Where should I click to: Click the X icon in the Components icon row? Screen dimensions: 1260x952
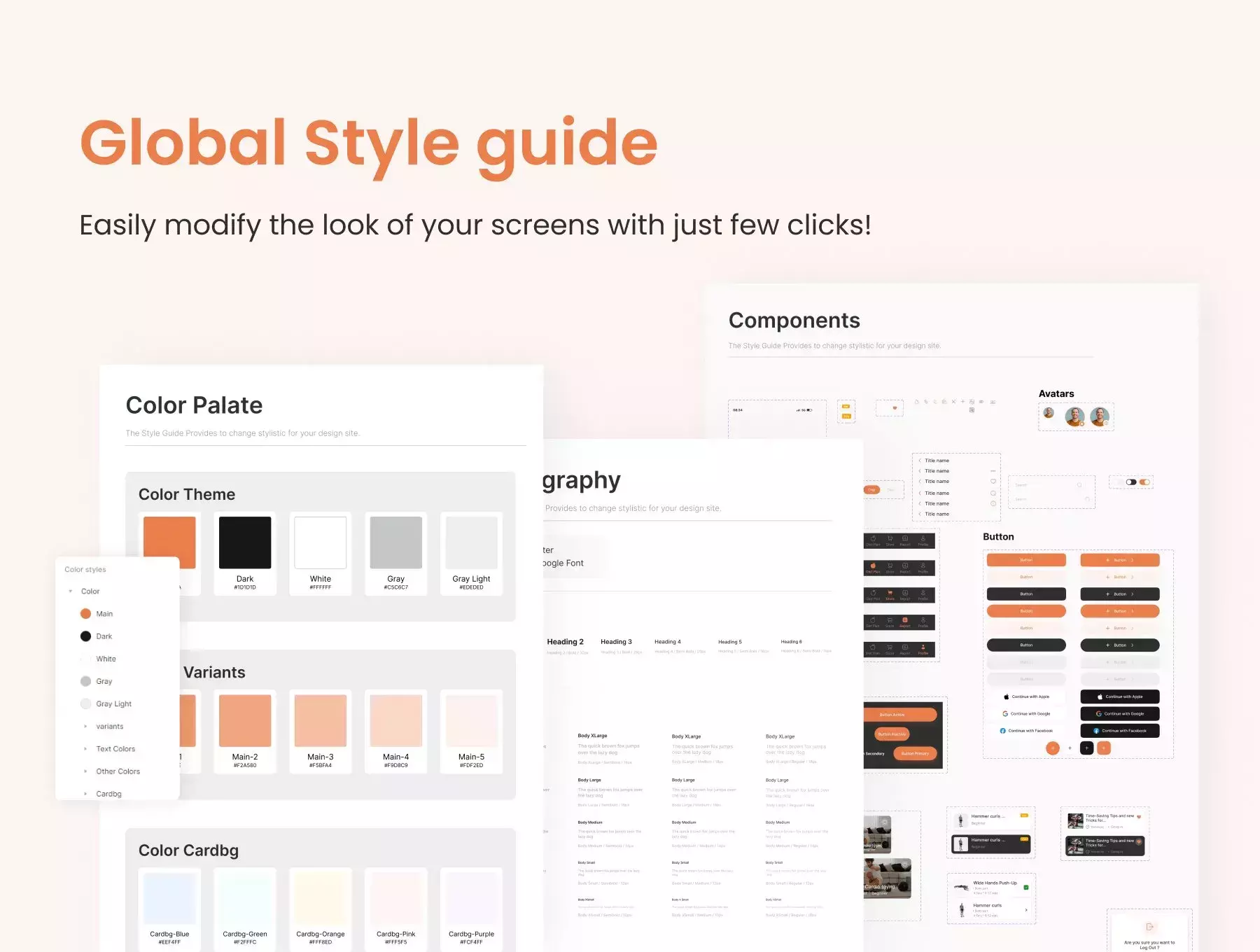click(953, 402)
